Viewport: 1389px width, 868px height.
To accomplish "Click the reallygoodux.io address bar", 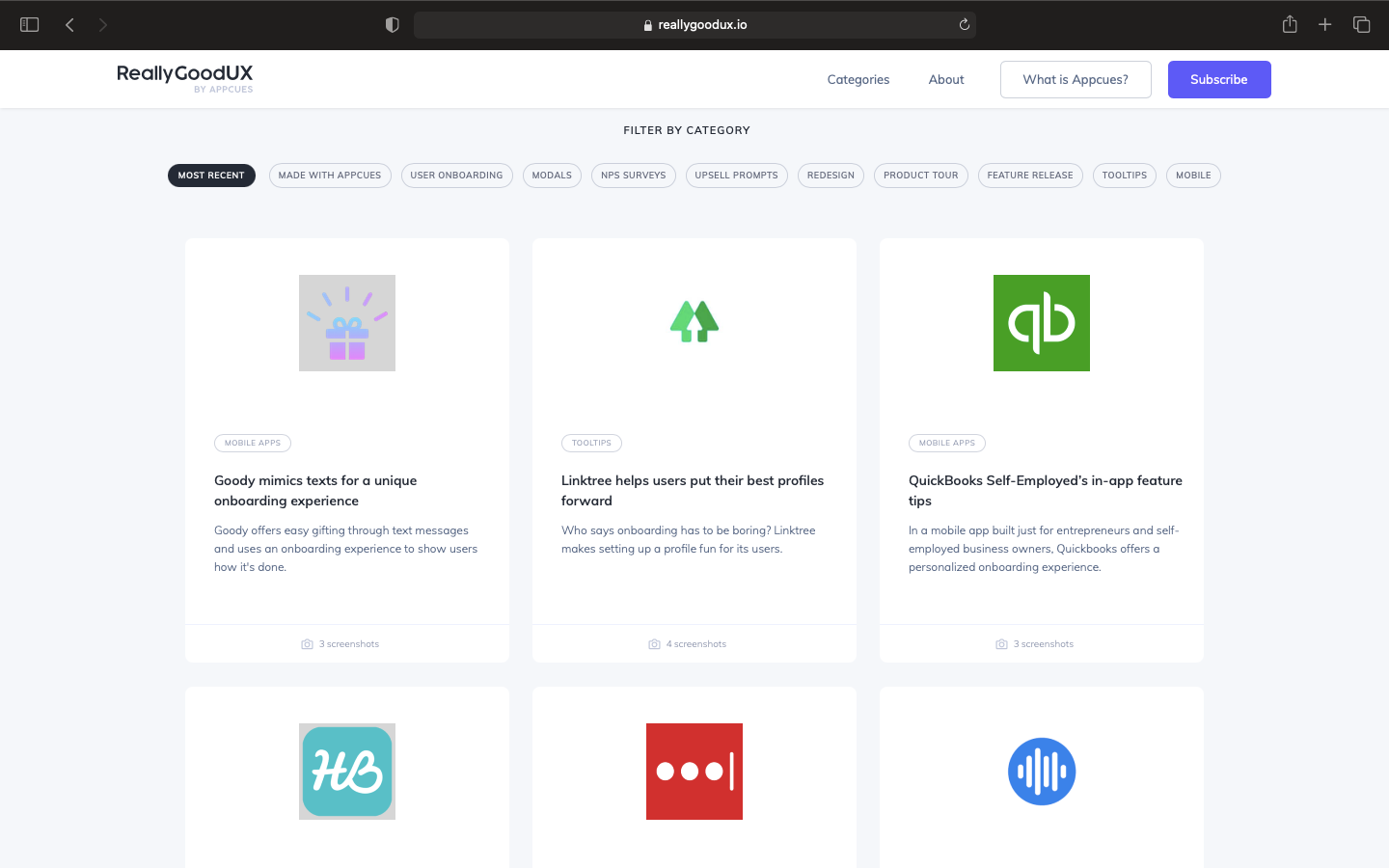I will [x=694, y=25].
